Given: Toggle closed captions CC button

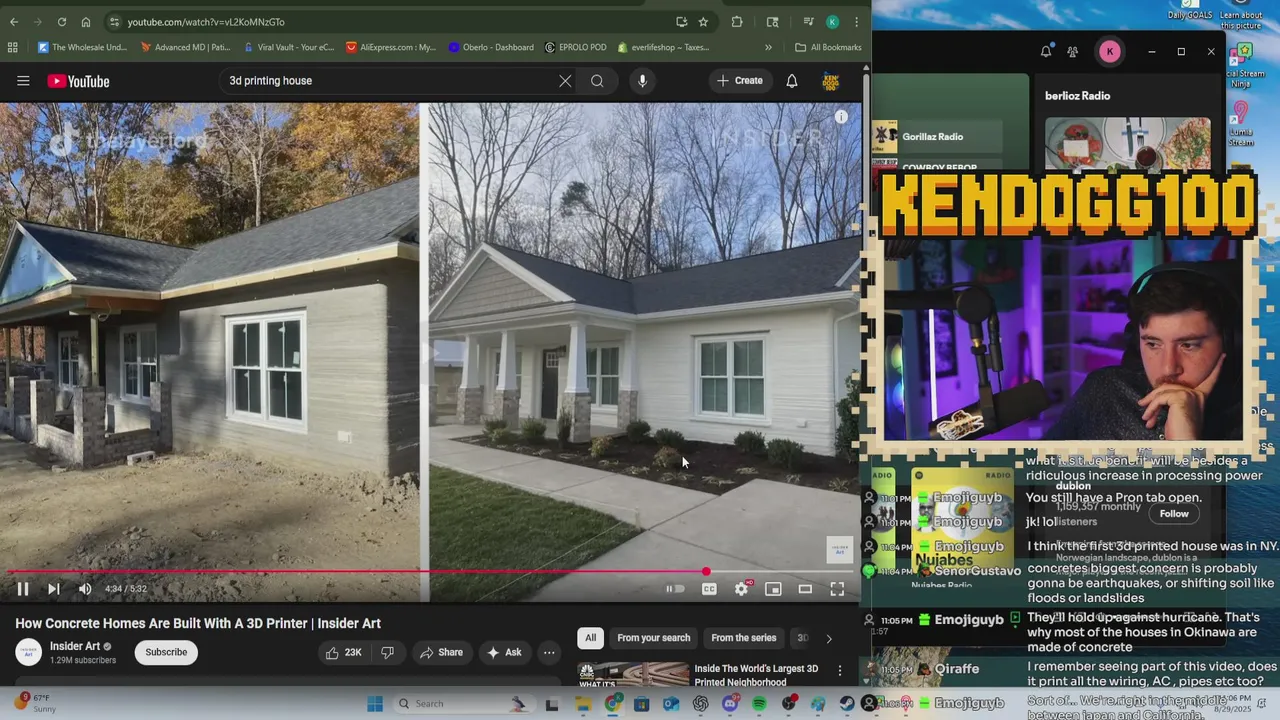Looking at the screenshot, I should coord(709,589).
